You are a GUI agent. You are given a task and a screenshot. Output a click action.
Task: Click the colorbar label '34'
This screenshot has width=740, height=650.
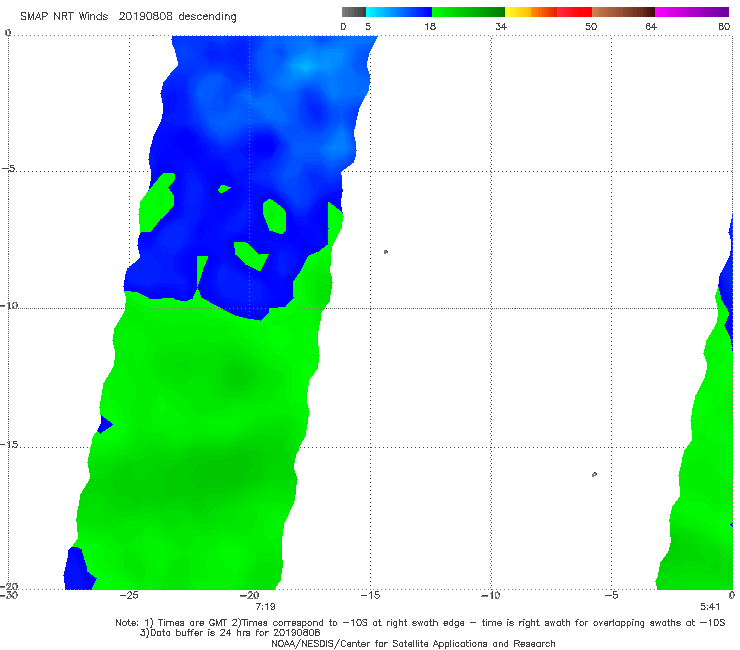point(501,26)
